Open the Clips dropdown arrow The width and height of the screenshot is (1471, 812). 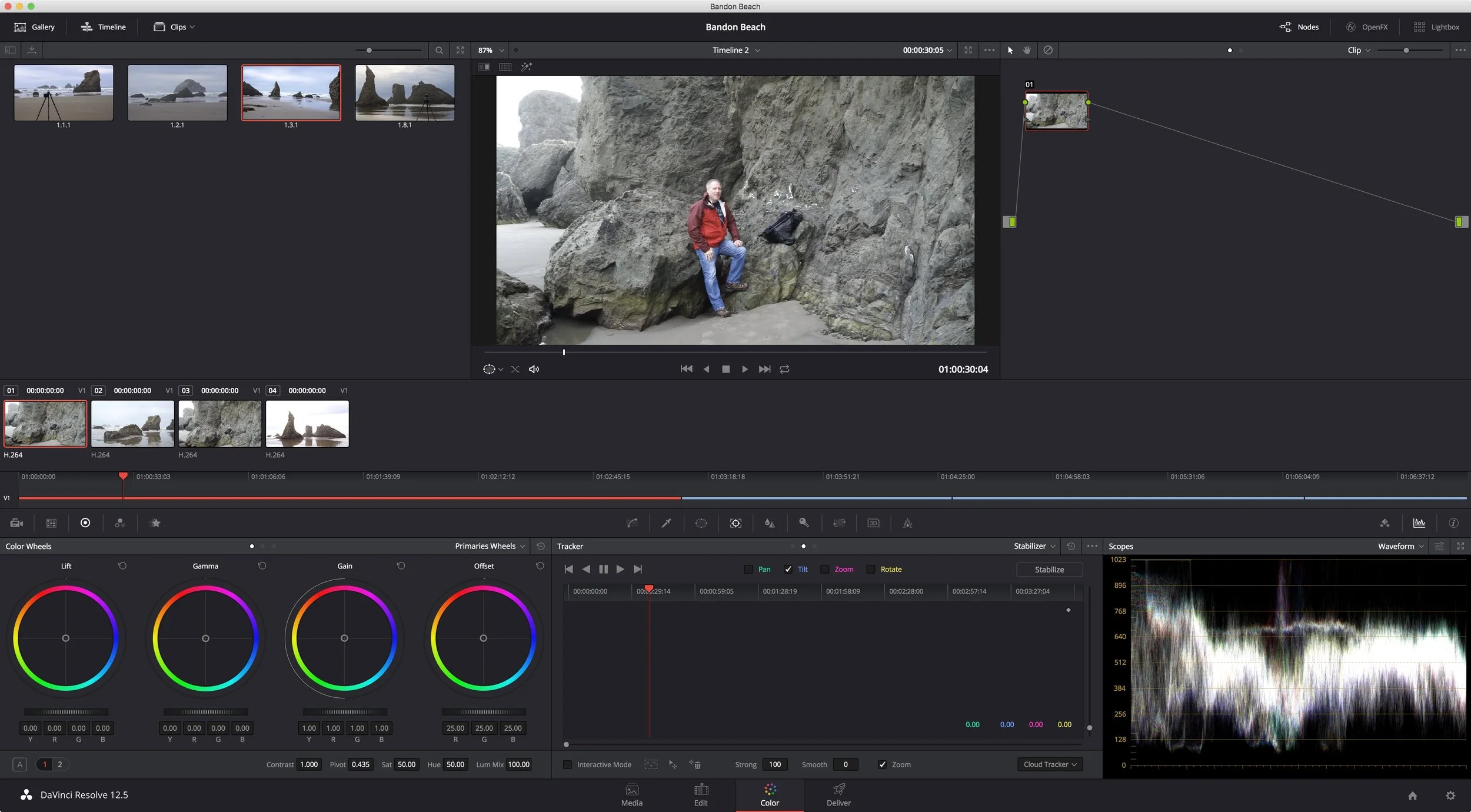tap(192, 27)
